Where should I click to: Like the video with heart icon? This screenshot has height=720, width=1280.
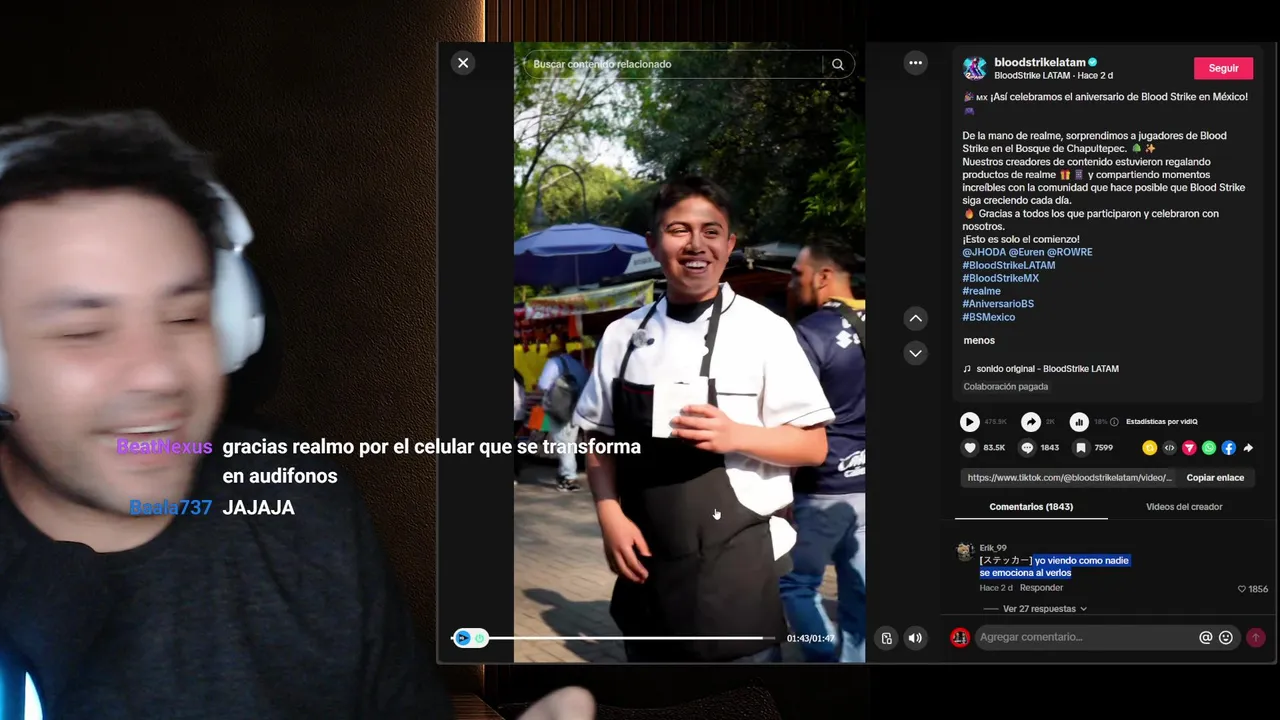969,448
